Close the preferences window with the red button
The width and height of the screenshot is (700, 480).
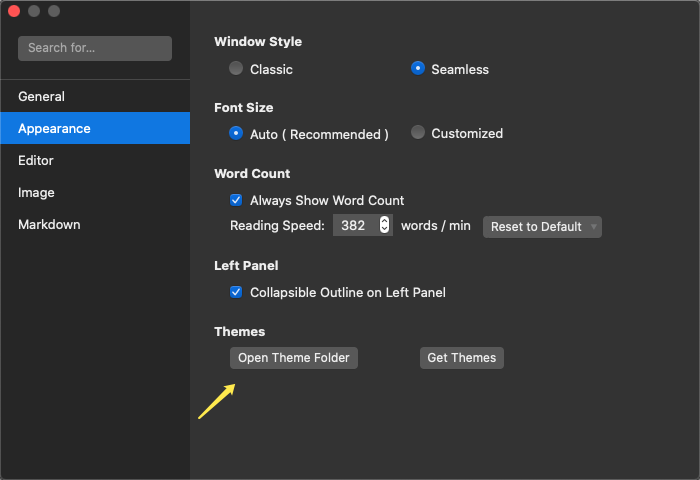[14, 11]
